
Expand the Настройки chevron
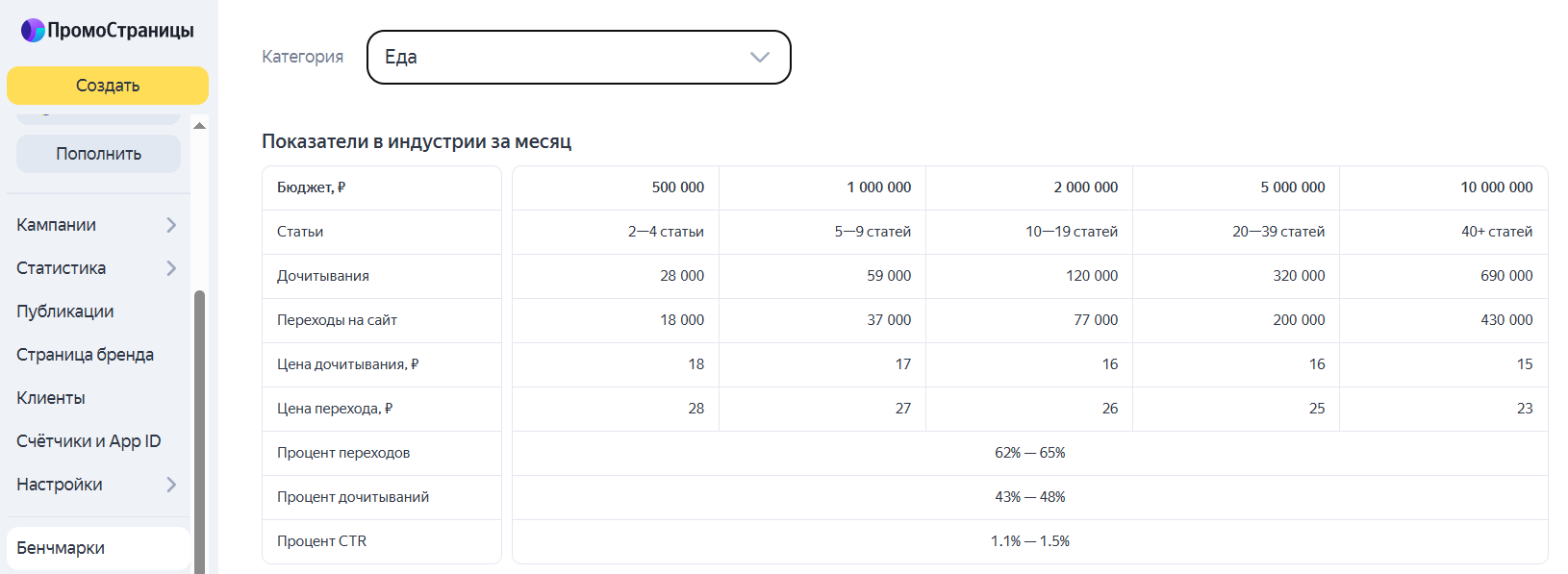[171, 485]
